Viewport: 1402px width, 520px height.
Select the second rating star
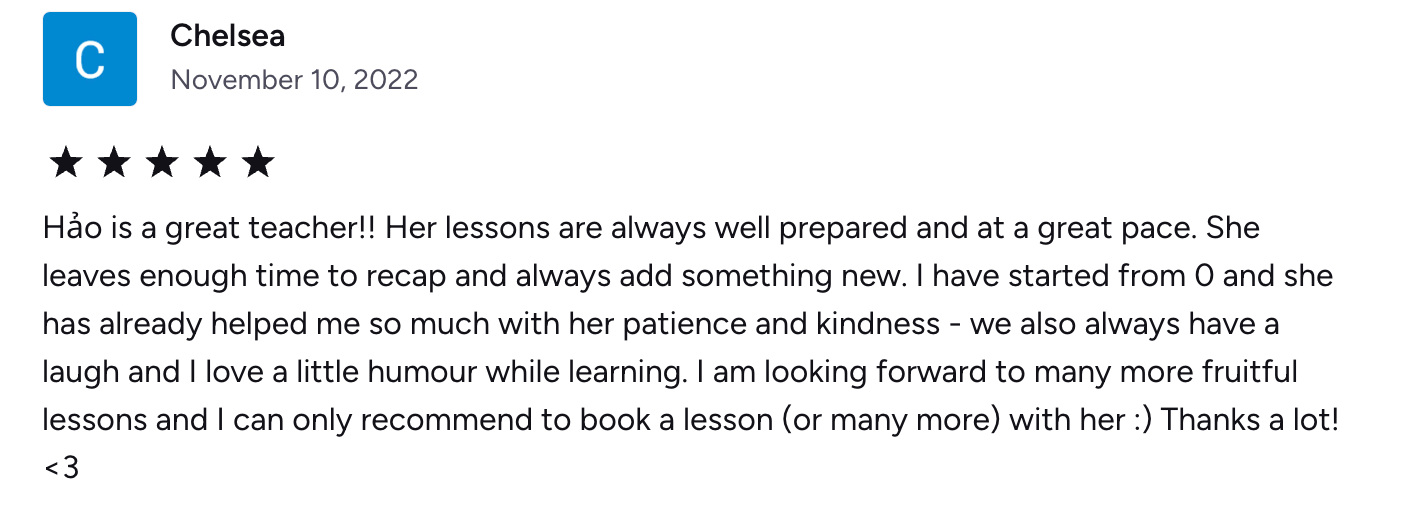[x=114, y=162]
